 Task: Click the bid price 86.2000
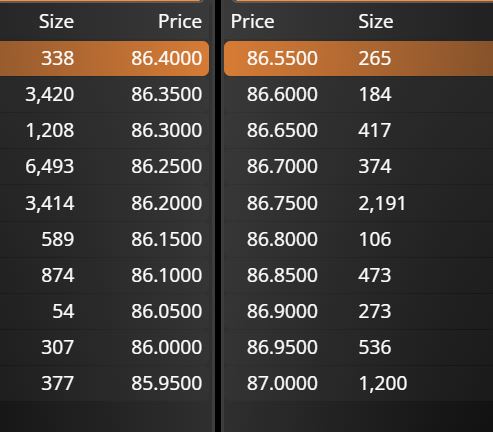point(166,203)
